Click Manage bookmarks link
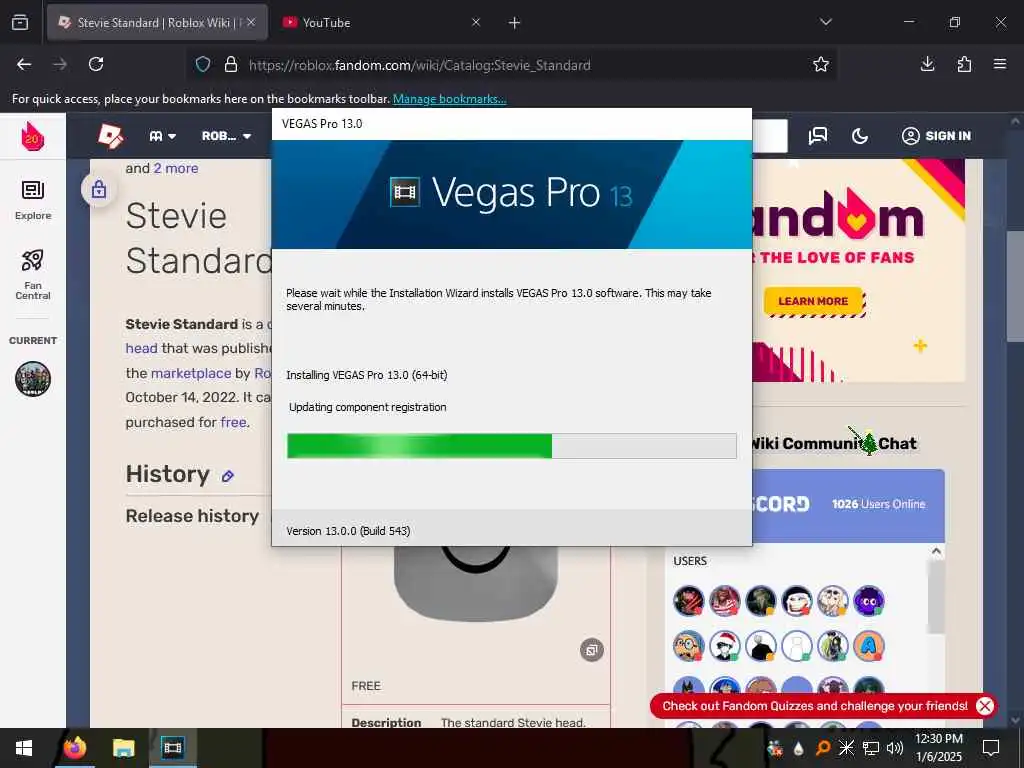This screenshot has width=1024, height=768. (x=449, y=99)
